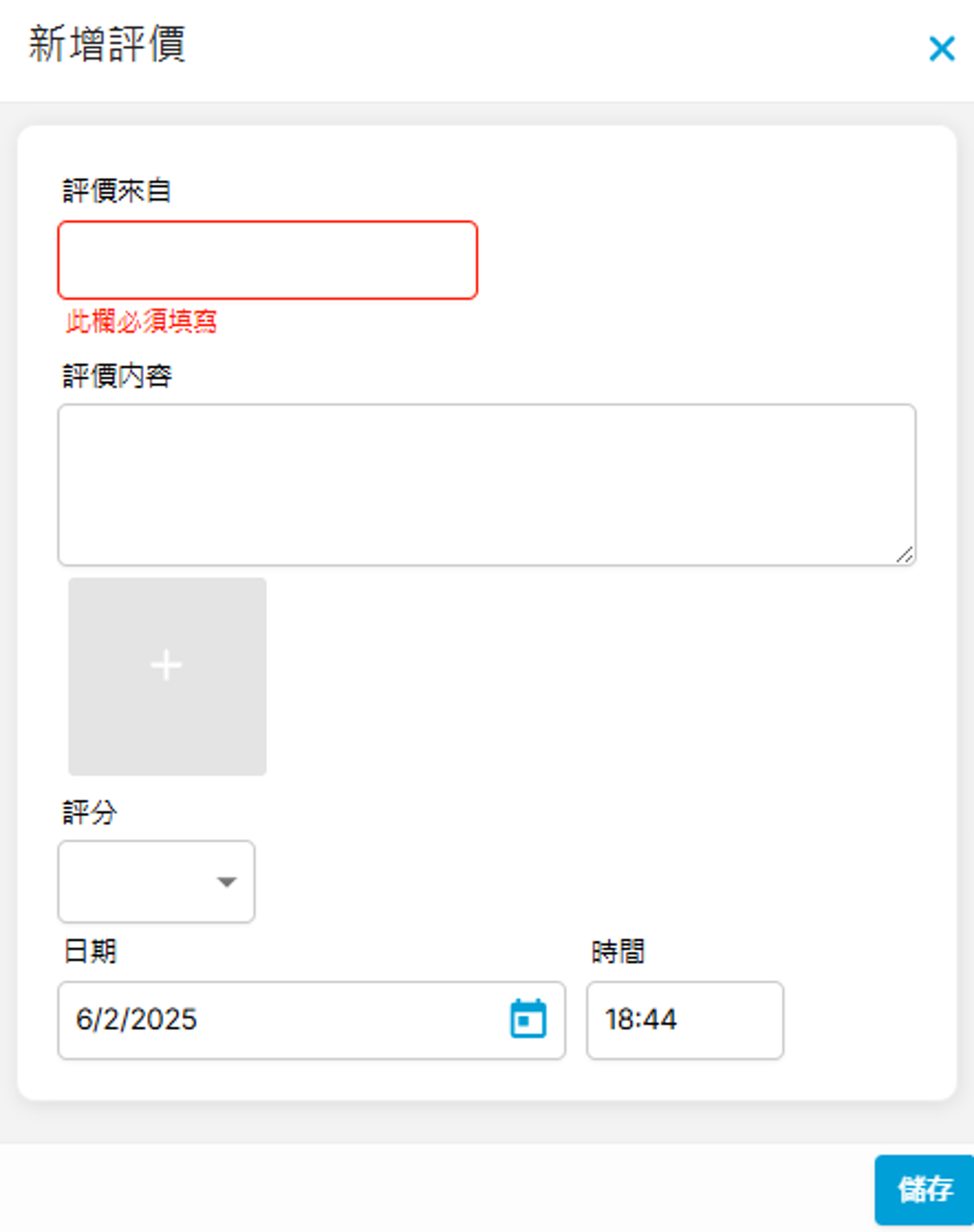Click the empty dialog footer left of 儲存
Image resolution: width=974 pixels, height=1232 pixels.
click(x=433, y=1189)
